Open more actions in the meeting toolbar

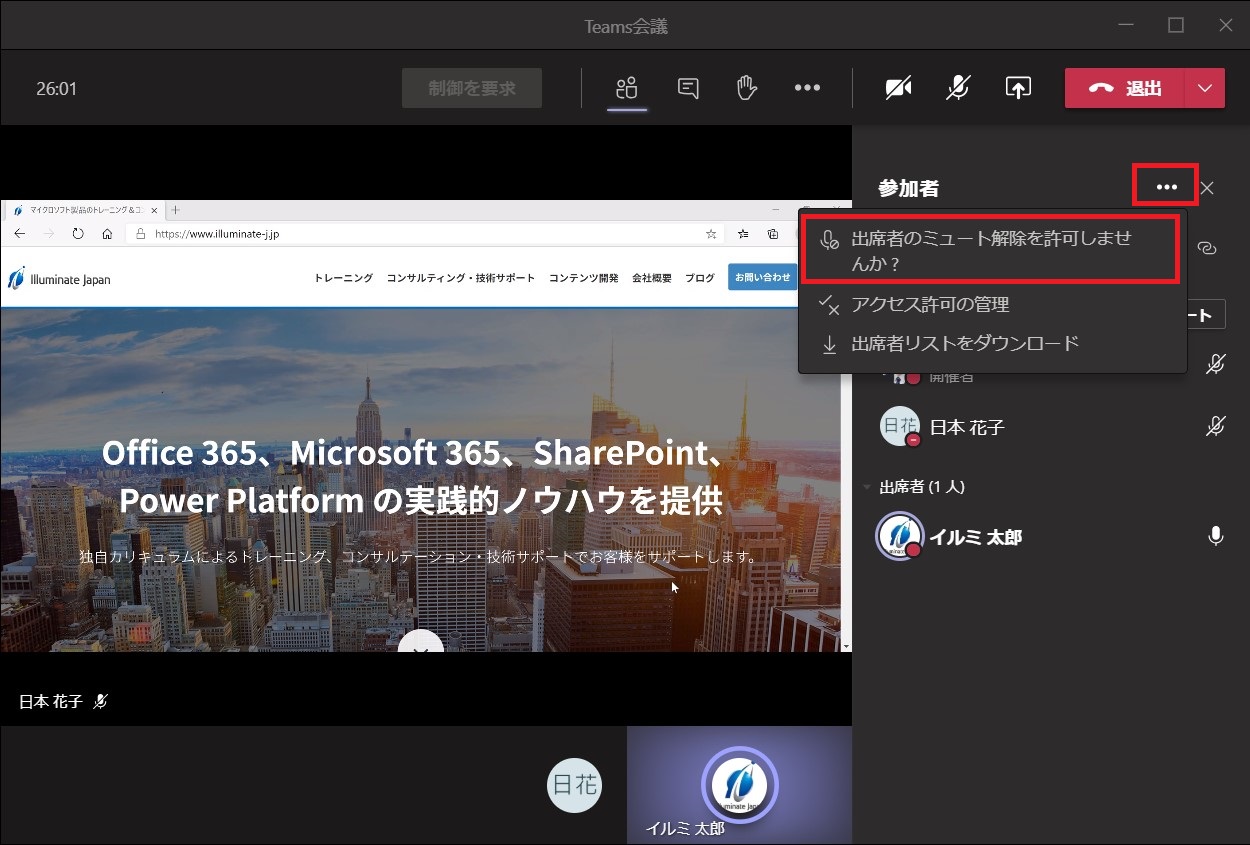click(807, 88)
